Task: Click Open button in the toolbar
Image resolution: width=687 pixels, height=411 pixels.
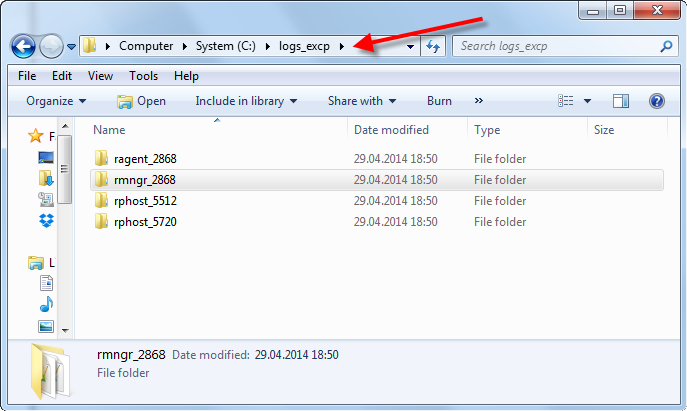Action: (x=141, y=101)
